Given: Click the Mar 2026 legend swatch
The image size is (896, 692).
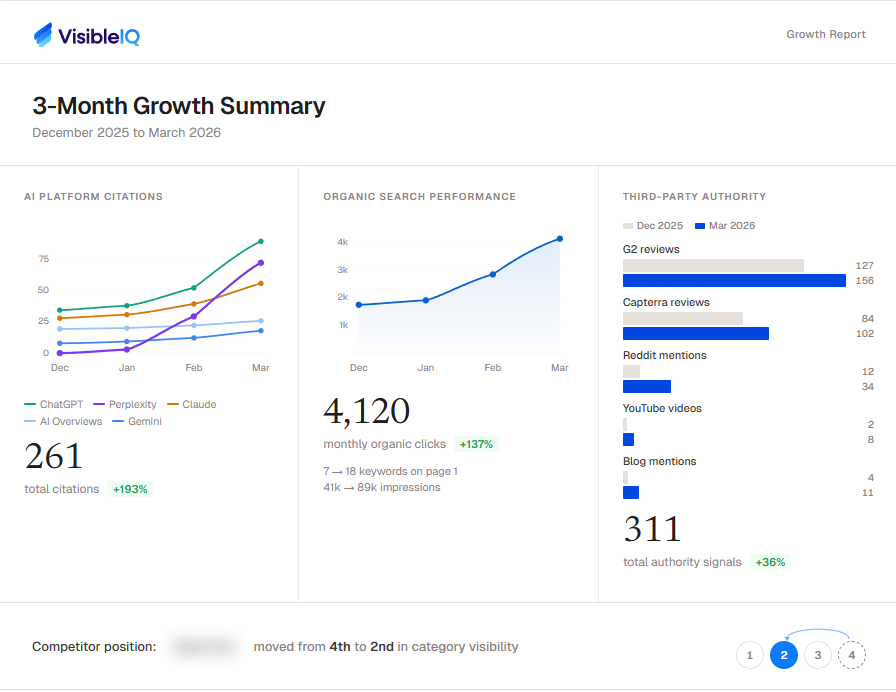Looking at the screenshot, I should point(699,226).
